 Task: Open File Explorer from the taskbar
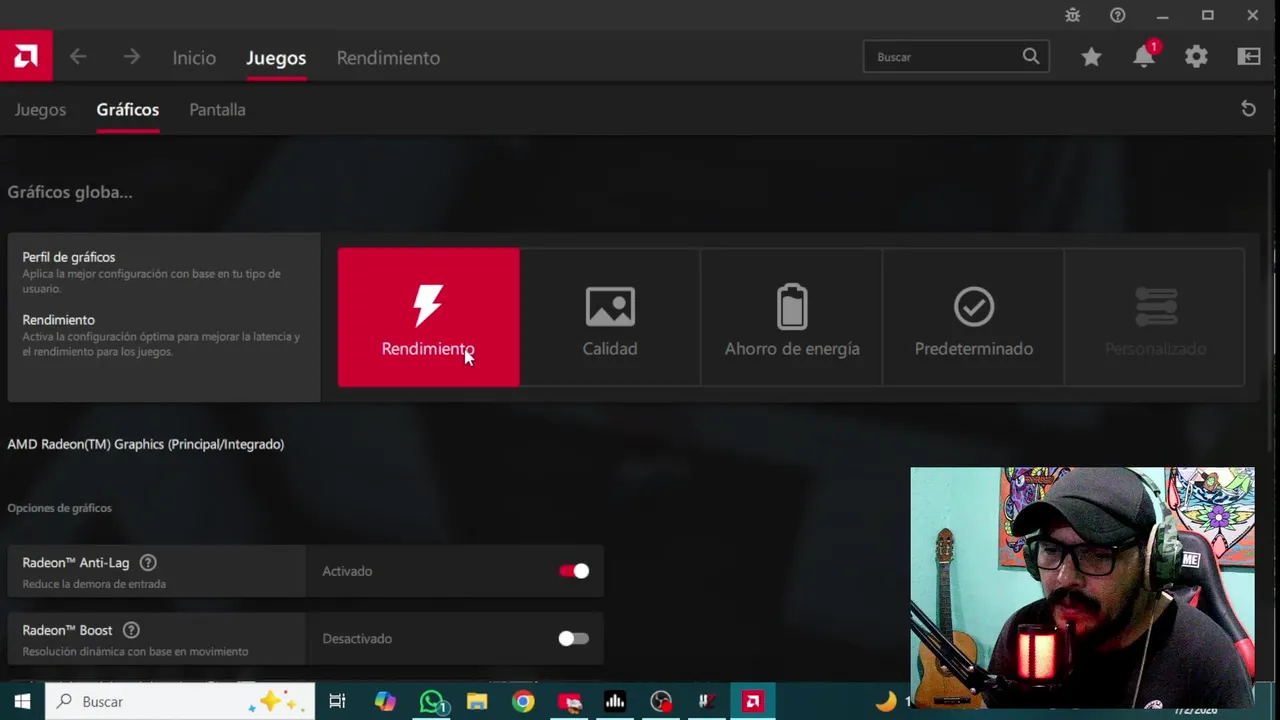(x=477, y=701)
